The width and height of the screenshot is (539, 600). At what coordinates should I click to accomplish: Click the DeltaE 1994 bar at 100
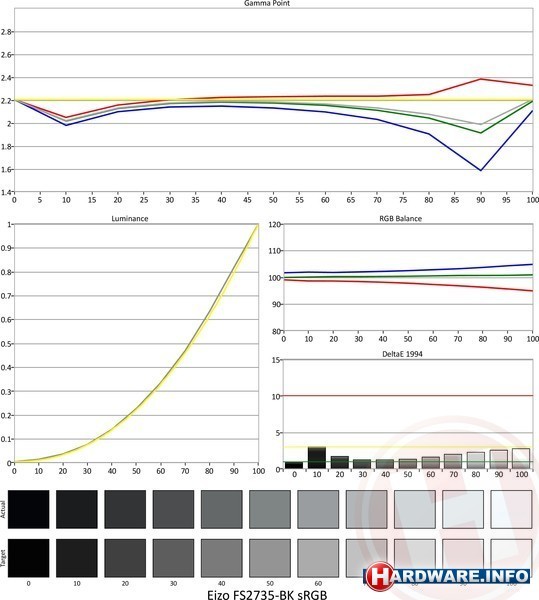tap(521, 459)
